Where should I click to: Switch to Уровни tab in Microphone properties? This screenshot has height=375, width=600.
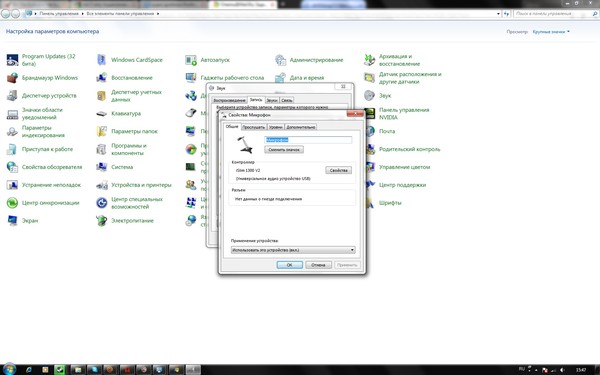[276, 127]
